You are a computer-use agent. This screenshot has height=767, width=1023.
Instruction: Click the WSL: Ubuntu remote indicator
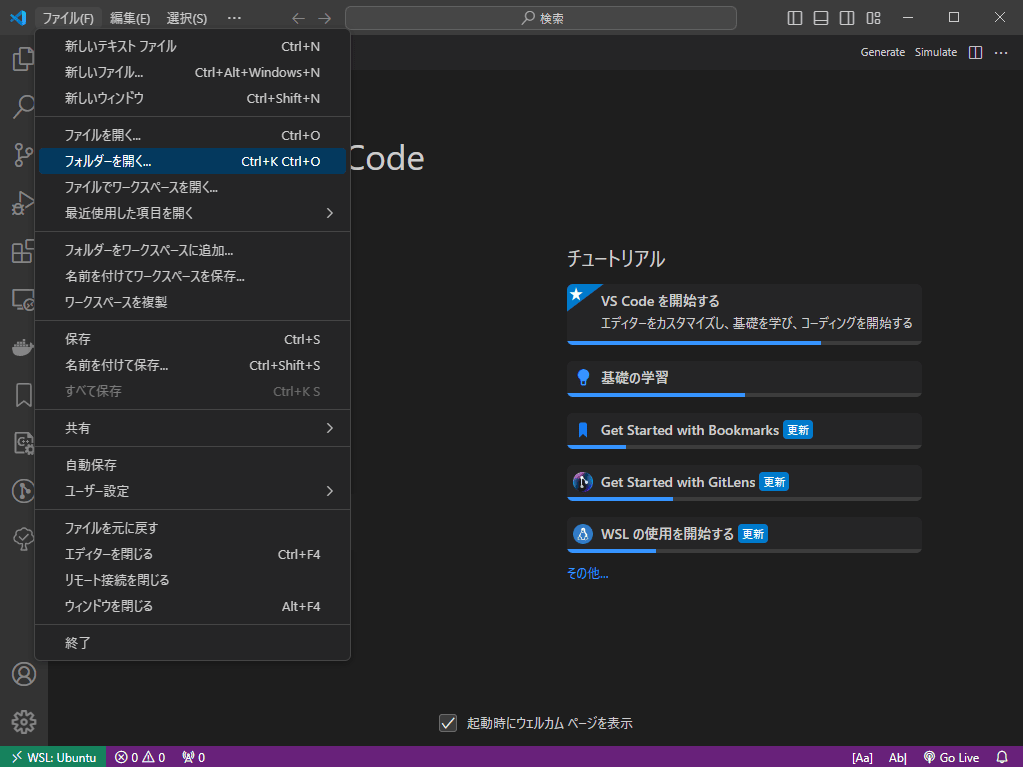point(53,757)
